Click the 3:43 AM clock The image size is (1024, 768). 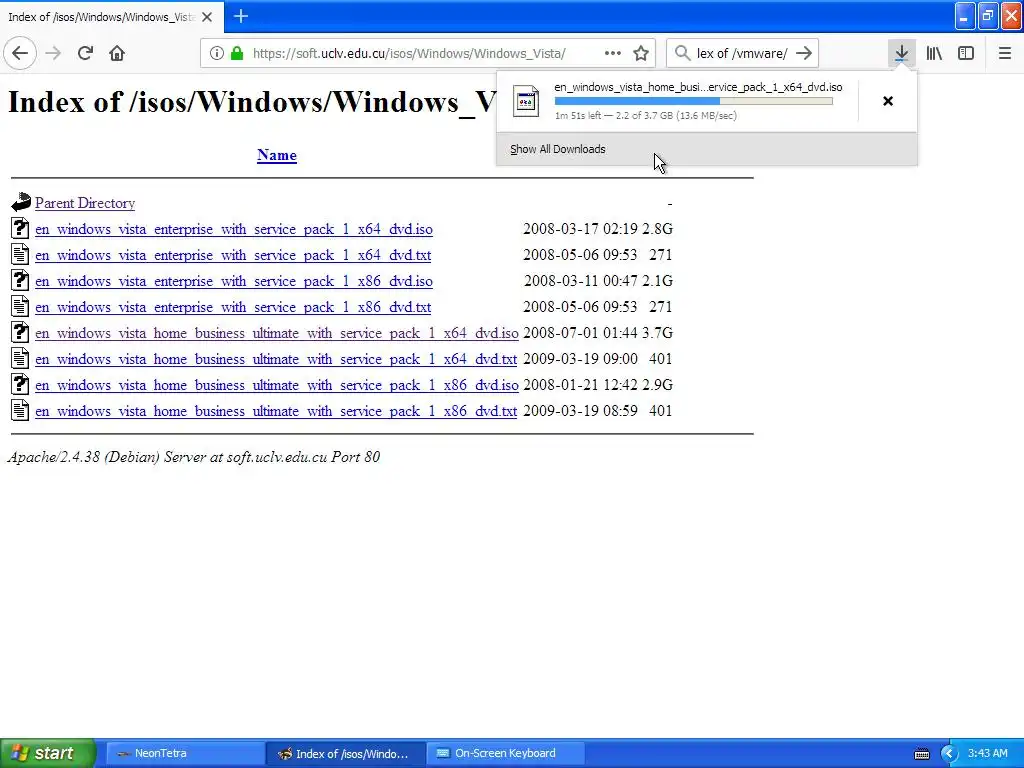pos(987,753)
